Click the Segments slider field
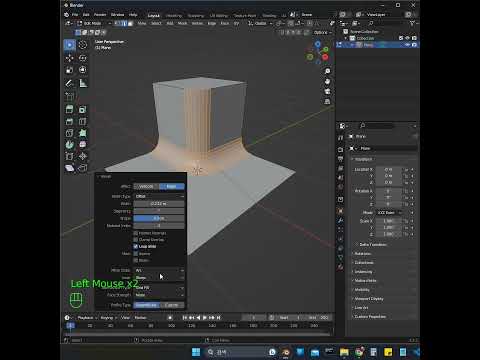This screenshot has width=480, height=360. (x=159, y=211)
